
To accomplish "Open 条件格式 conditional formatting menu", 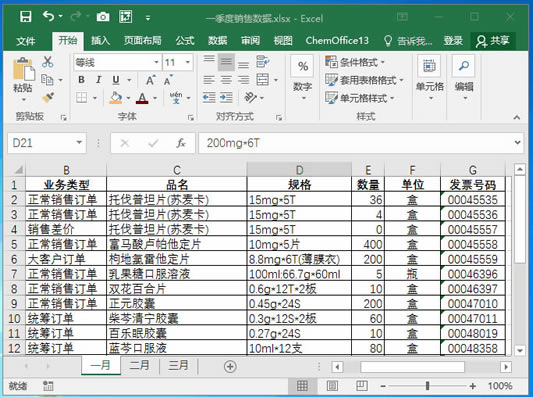I will [355, 62].
